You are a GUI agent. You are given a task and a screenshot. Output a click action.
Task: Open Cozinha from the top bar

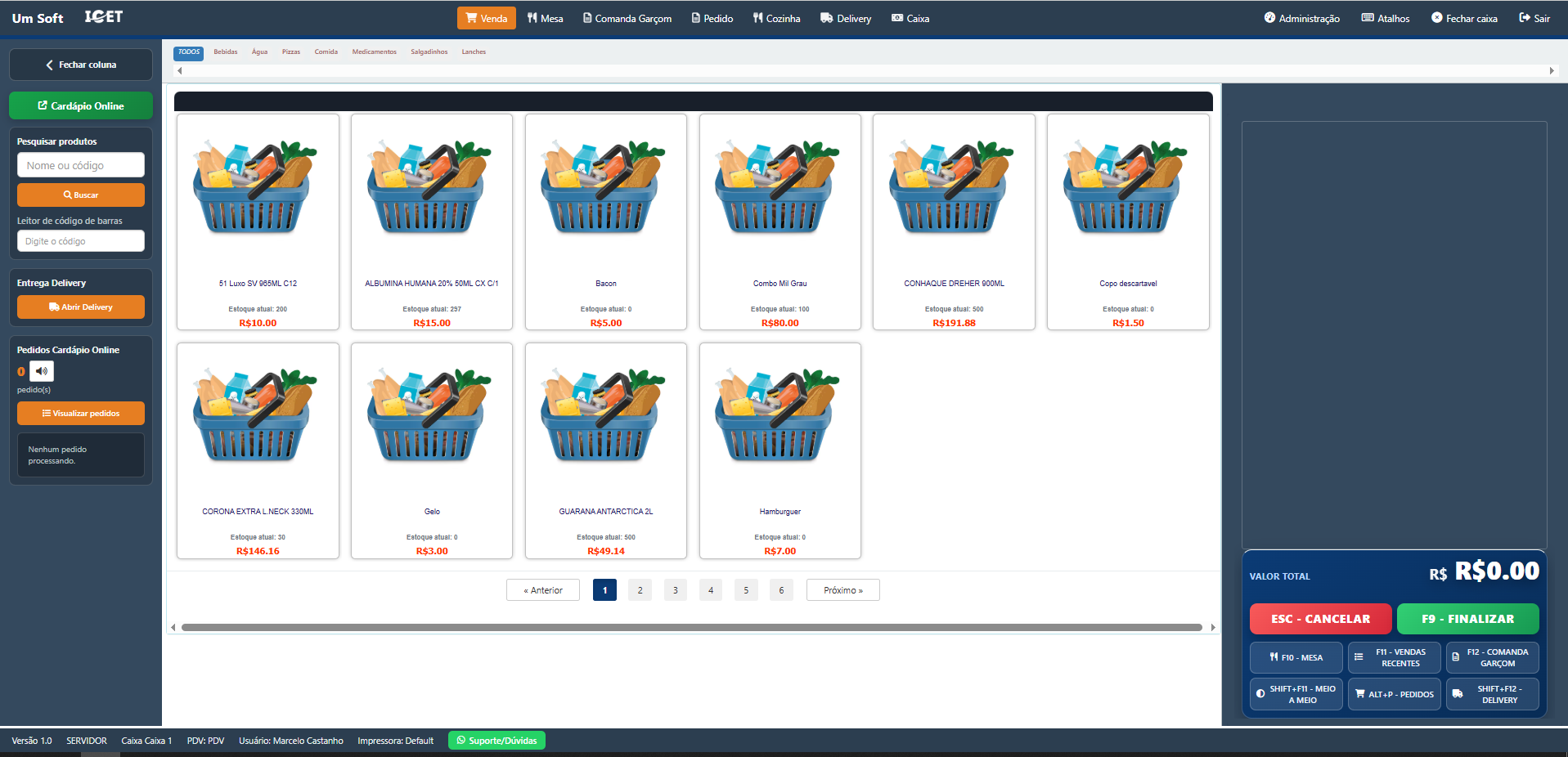776,18
